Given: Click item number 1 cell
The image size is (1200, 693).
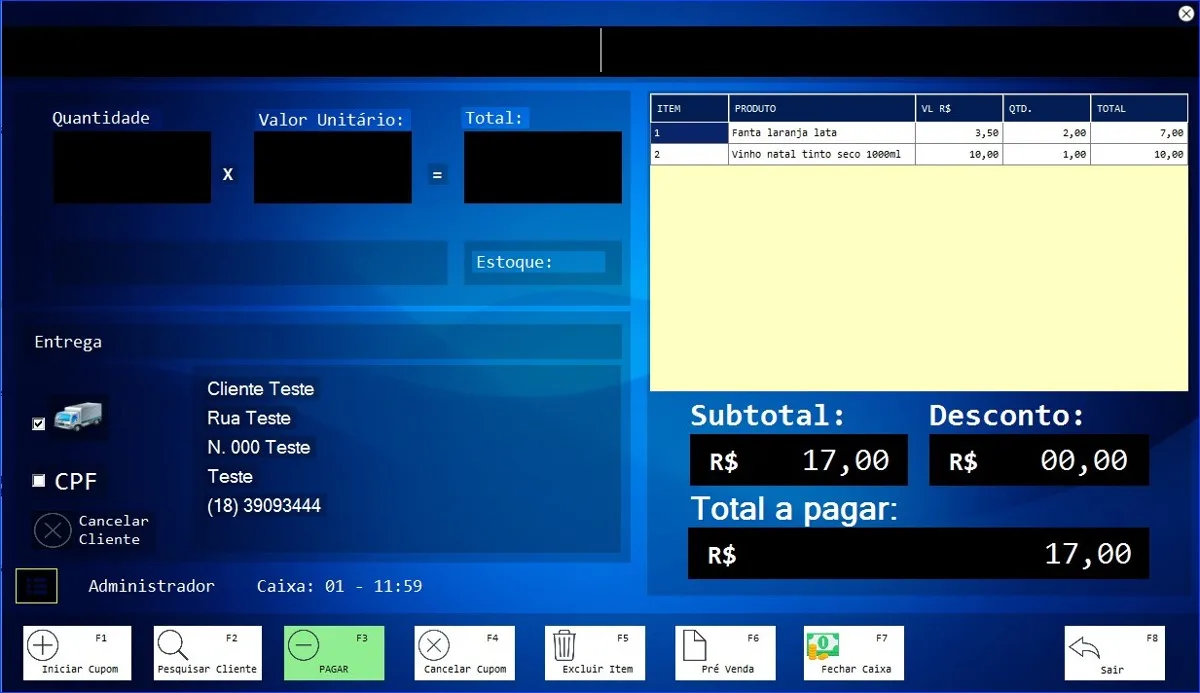Looking at the screenshot, I should tap(689, 132).
